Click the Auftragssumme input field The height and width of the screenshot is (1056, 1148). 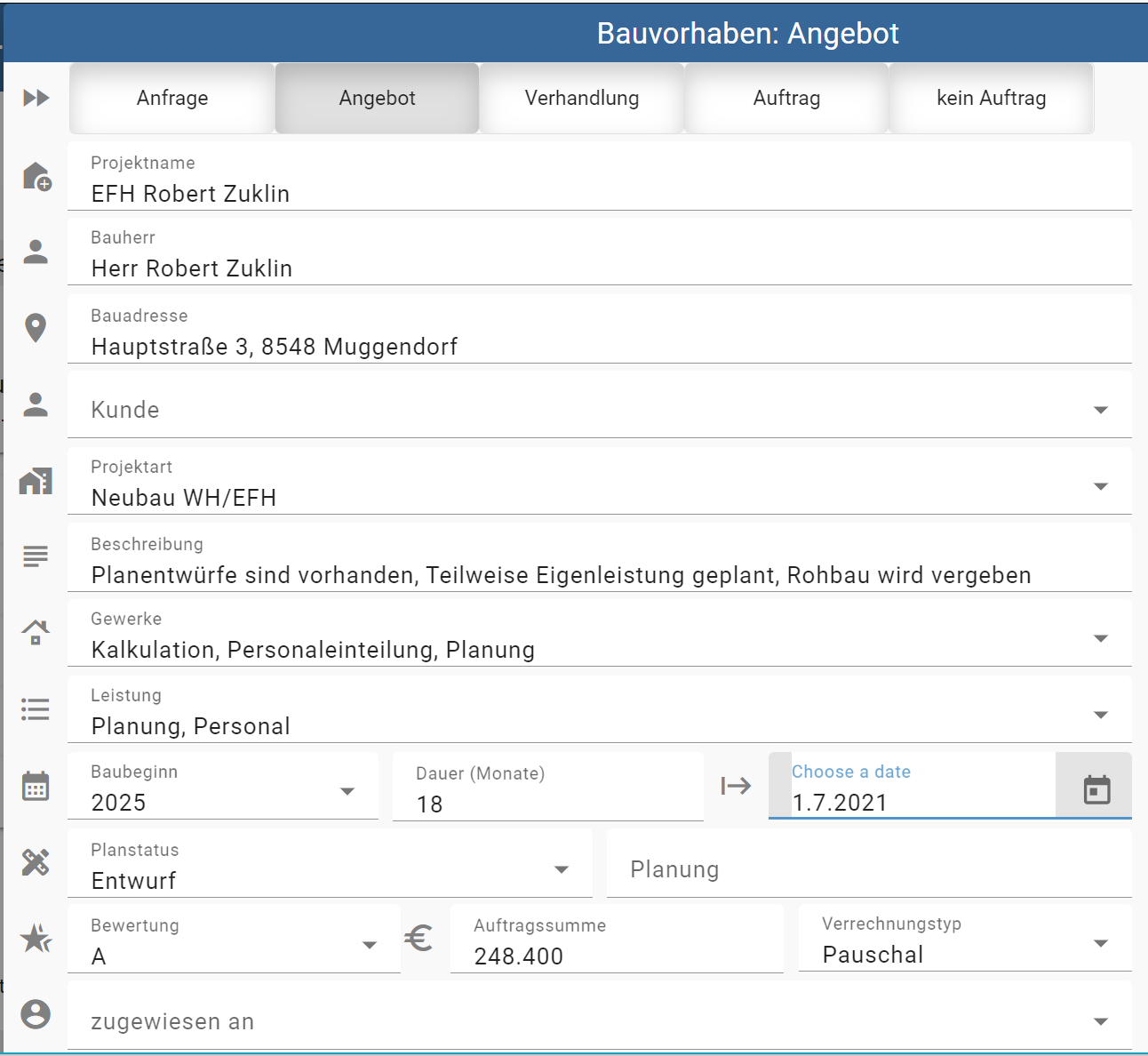617,956
